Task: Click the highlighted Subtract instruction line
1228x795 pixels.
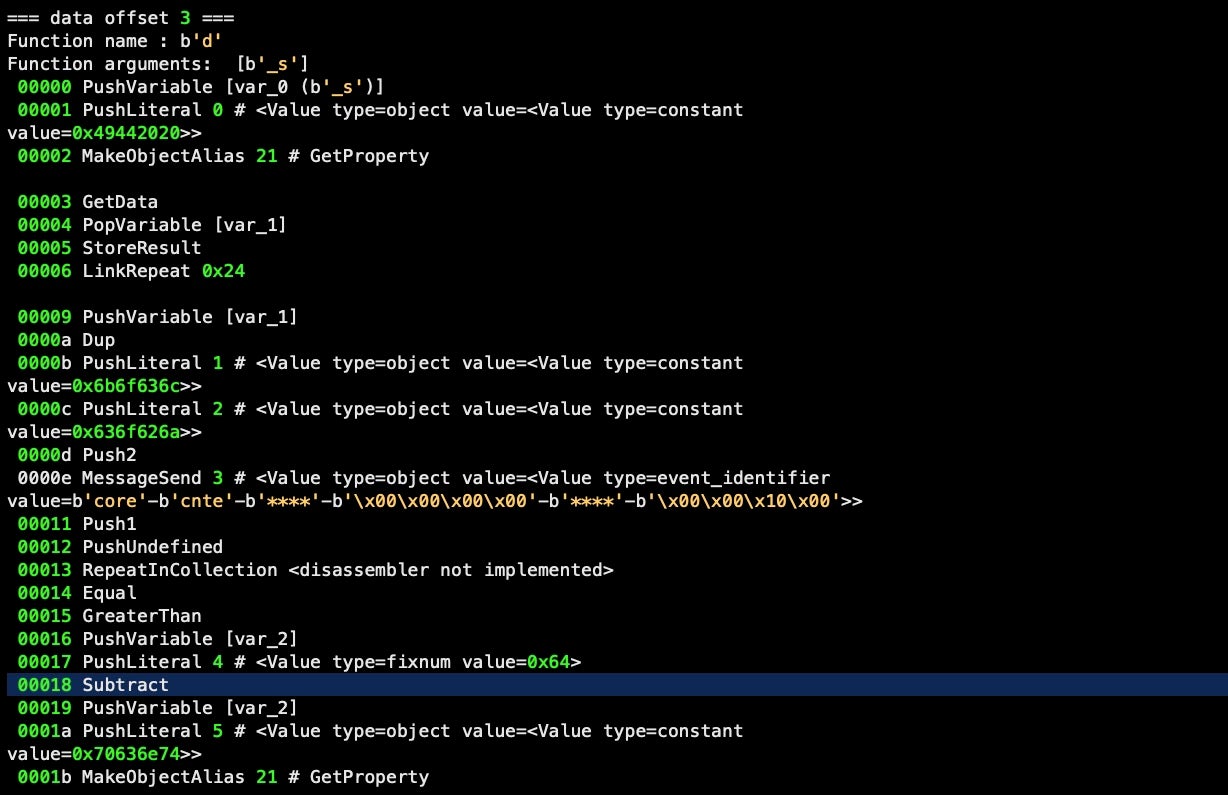Action: (x=125, y=685)
